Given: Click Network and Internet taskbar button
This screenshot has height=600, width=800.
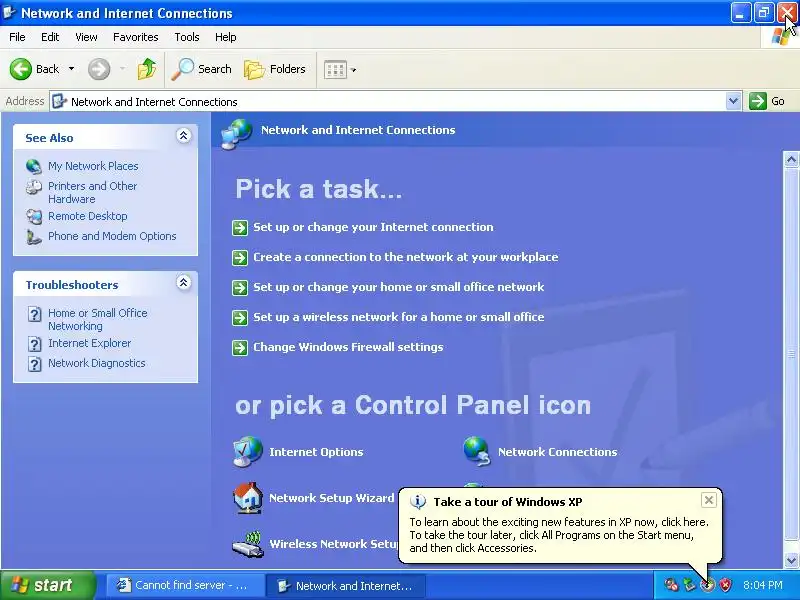Looking at the screenshot, I should [347, 585].
